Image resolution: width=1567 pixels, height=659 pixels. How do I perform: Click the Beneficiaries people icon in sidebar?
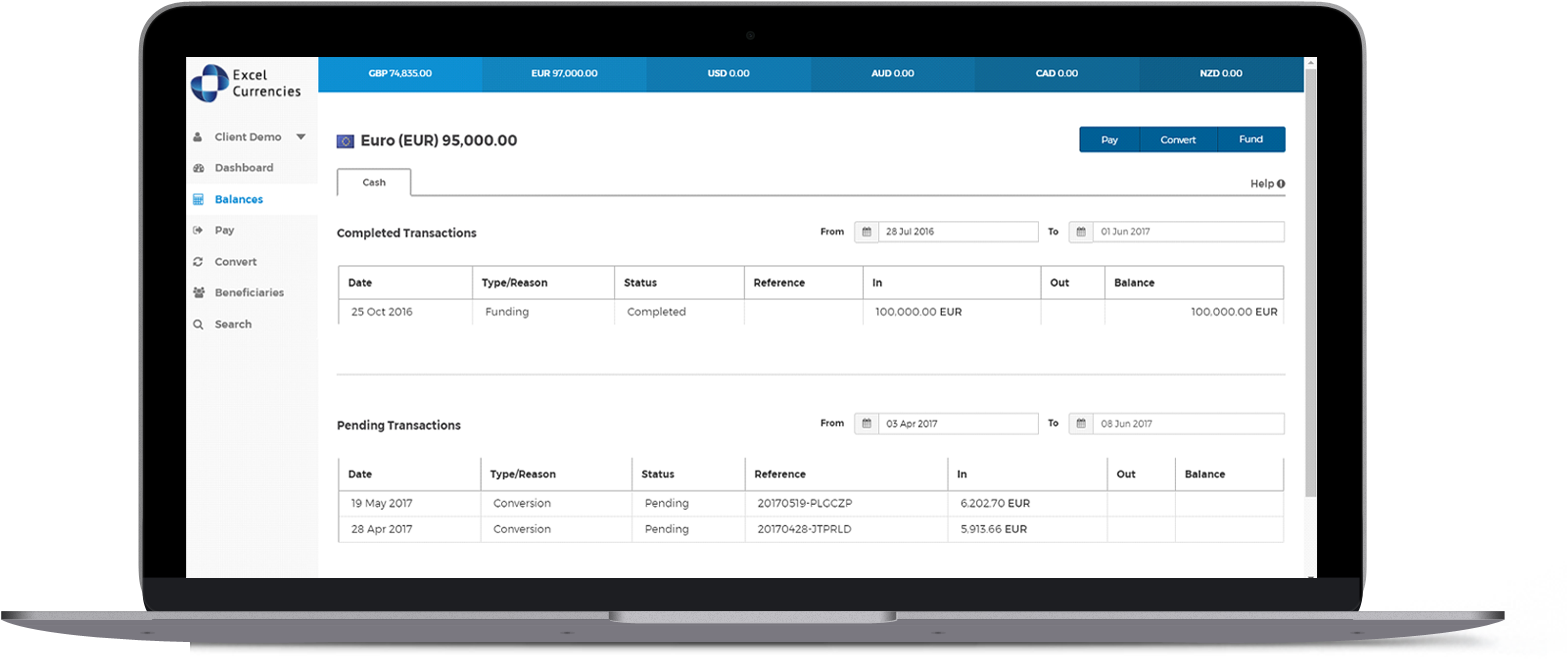tap(198, 293)
